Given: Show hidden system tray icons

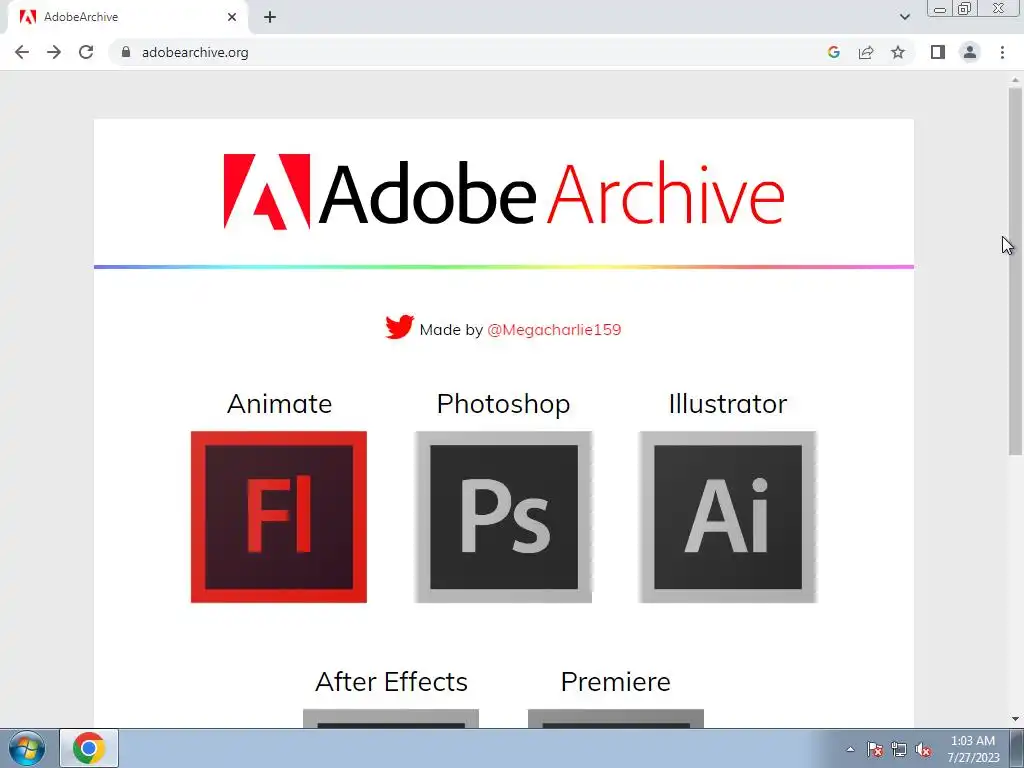Looking at the screenshot, I should click(850, 749).
